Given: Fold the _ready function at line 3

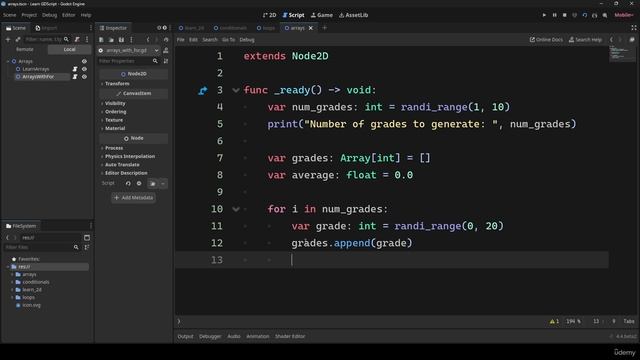Looking at the screenshot, I should coord(236,90).
